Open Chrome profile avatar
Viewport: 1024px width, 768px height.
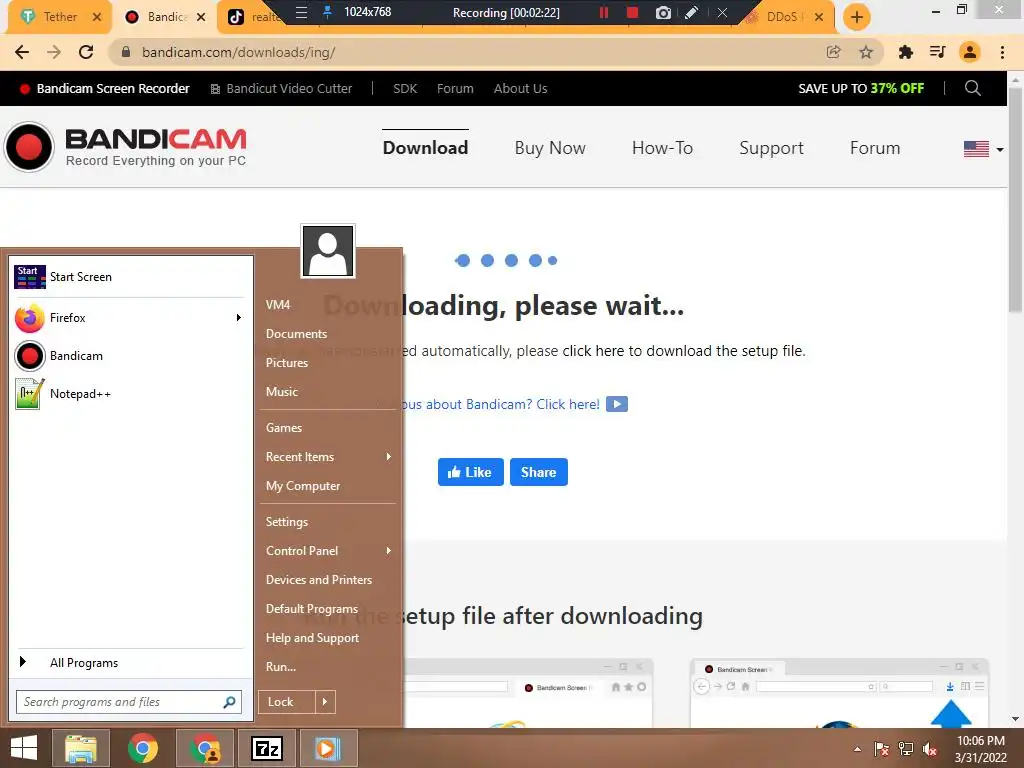pos(970,52)
